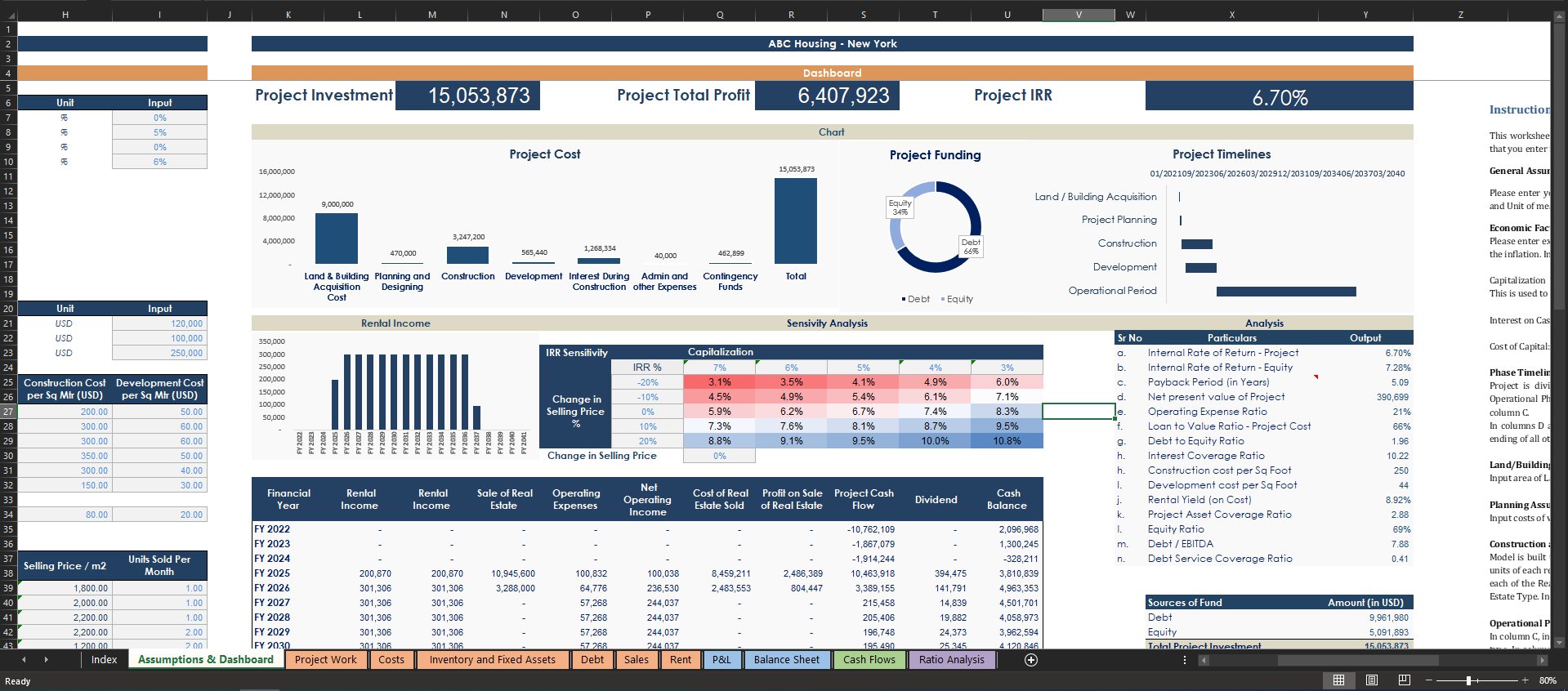The height and width of the screenshot is (691, 1568).
Task: Open the Index sheet tab
Action: tap(104, 660)
